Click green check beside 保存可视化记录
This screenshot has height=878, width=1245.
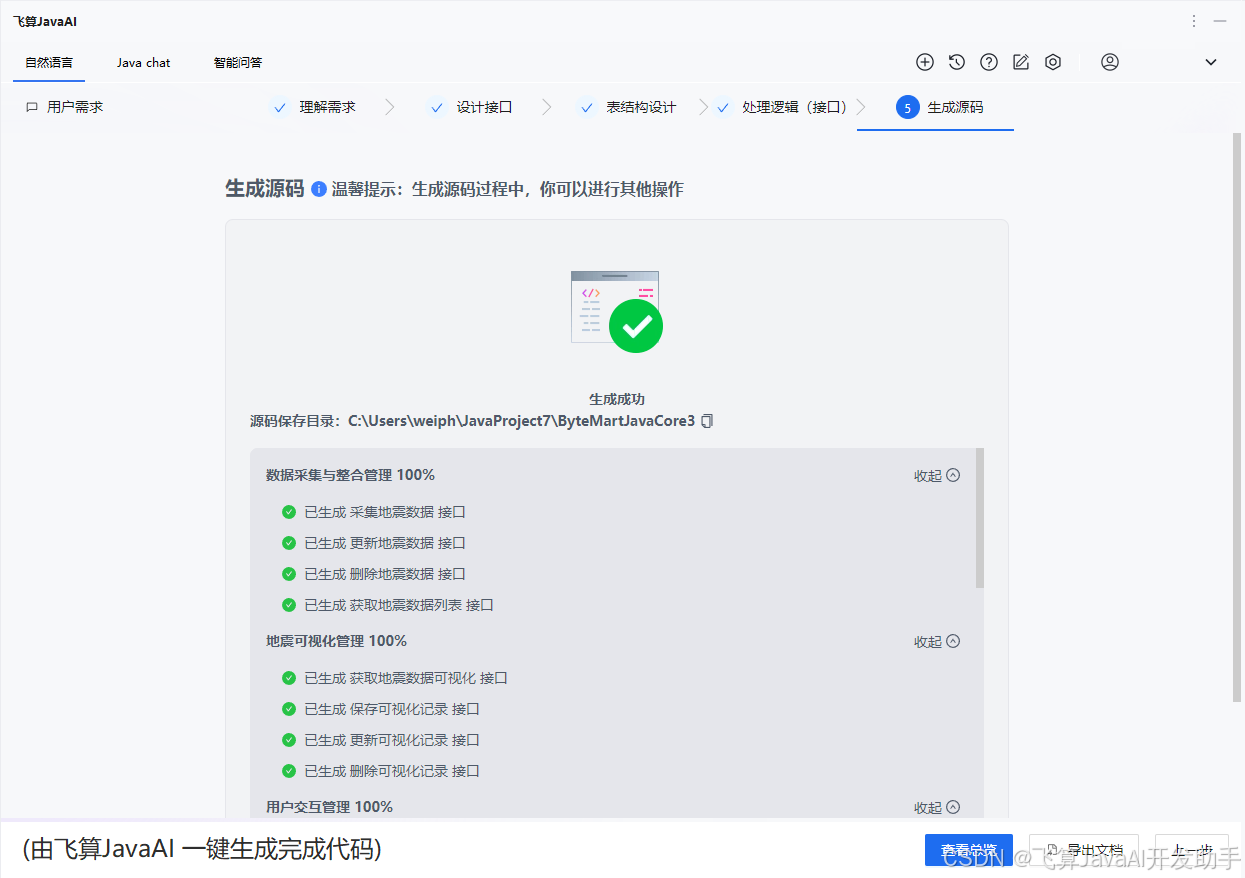pos(289,709)
